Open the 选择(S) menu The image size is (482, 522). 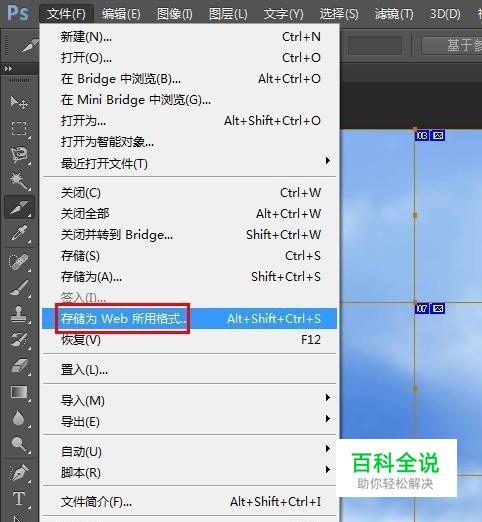pyautogui.click(x=339, y=14)
